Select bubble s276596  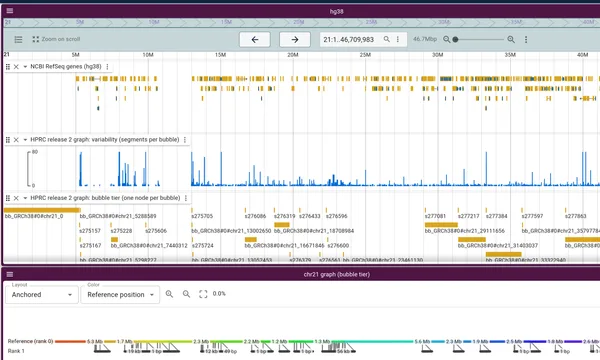tap(337, 216)
